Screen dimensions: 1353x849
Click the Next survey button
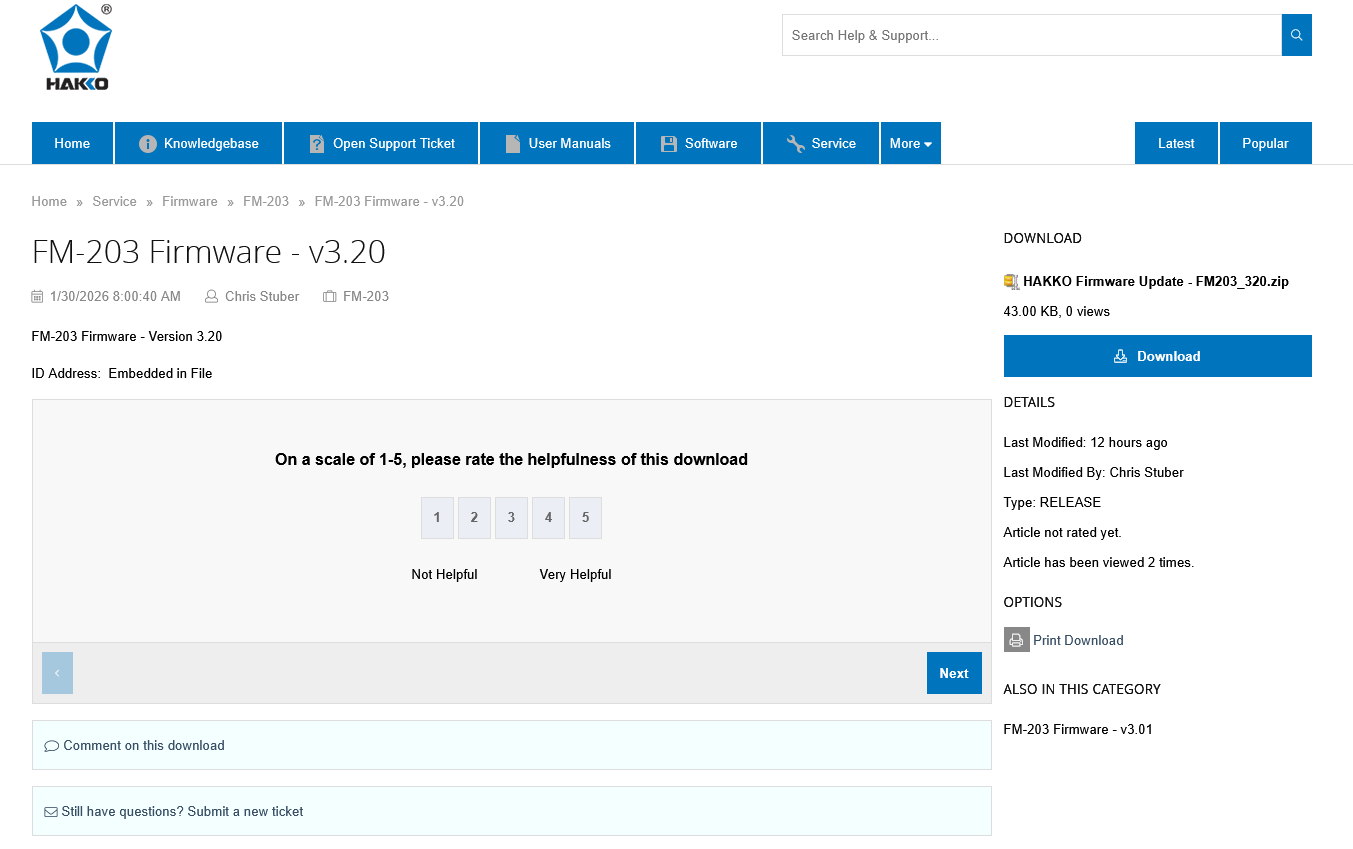click(953, 673)
